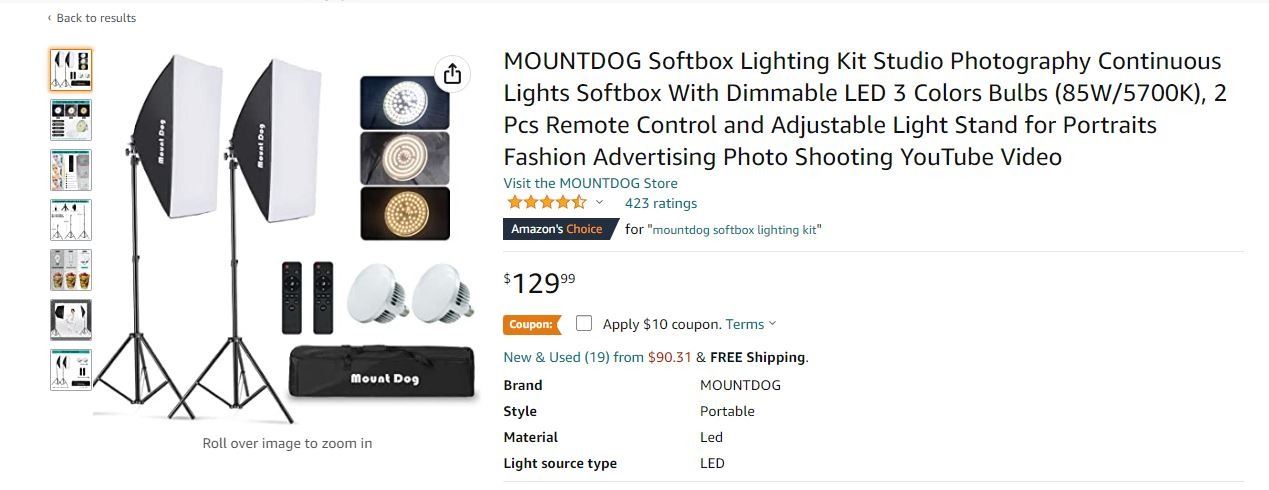Expand the star ratings dropdown arrow

(x=599, y=203)
